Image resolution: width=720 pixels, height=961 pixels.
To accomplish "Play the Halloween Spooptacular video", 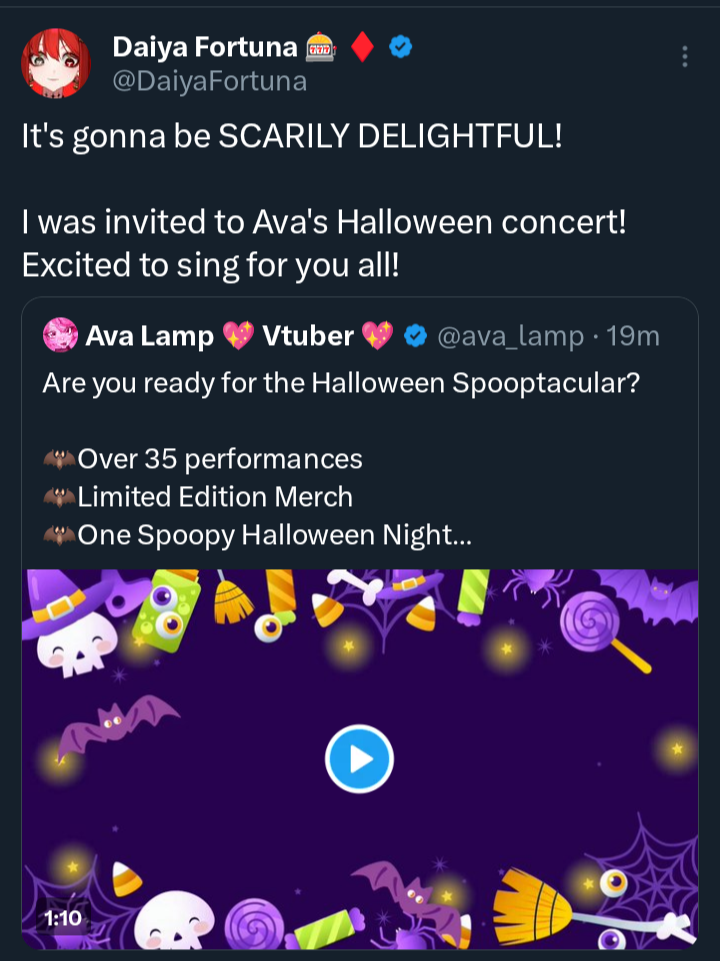I will (x=359, y=759).
